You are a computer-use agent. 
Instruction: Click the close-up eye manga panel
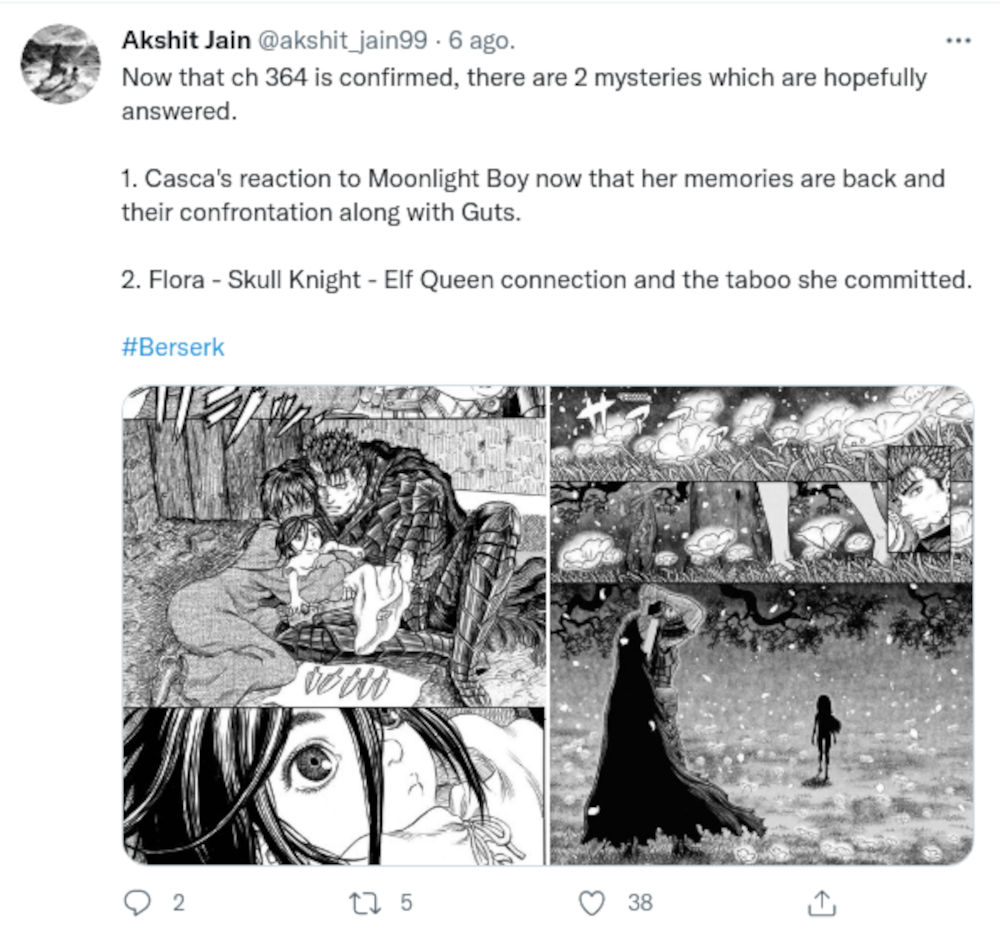pos(334,785)
